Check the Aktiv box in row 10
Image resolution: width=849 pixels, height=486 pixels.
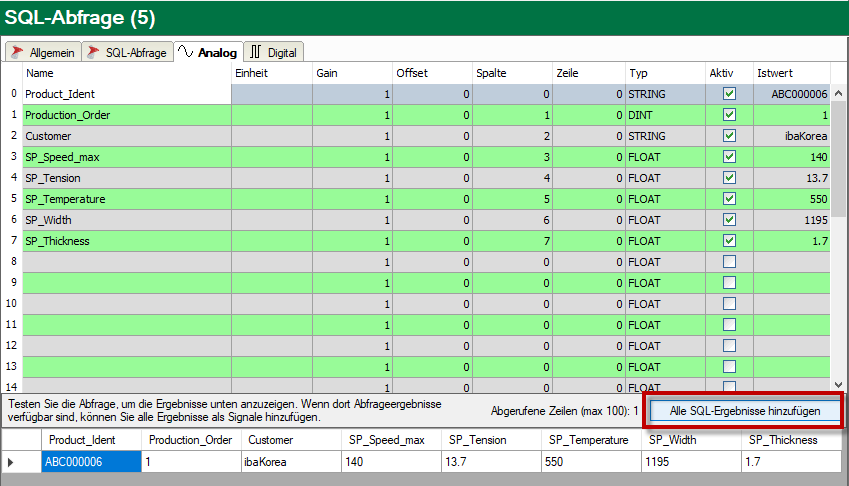click(x=729, y=304)
